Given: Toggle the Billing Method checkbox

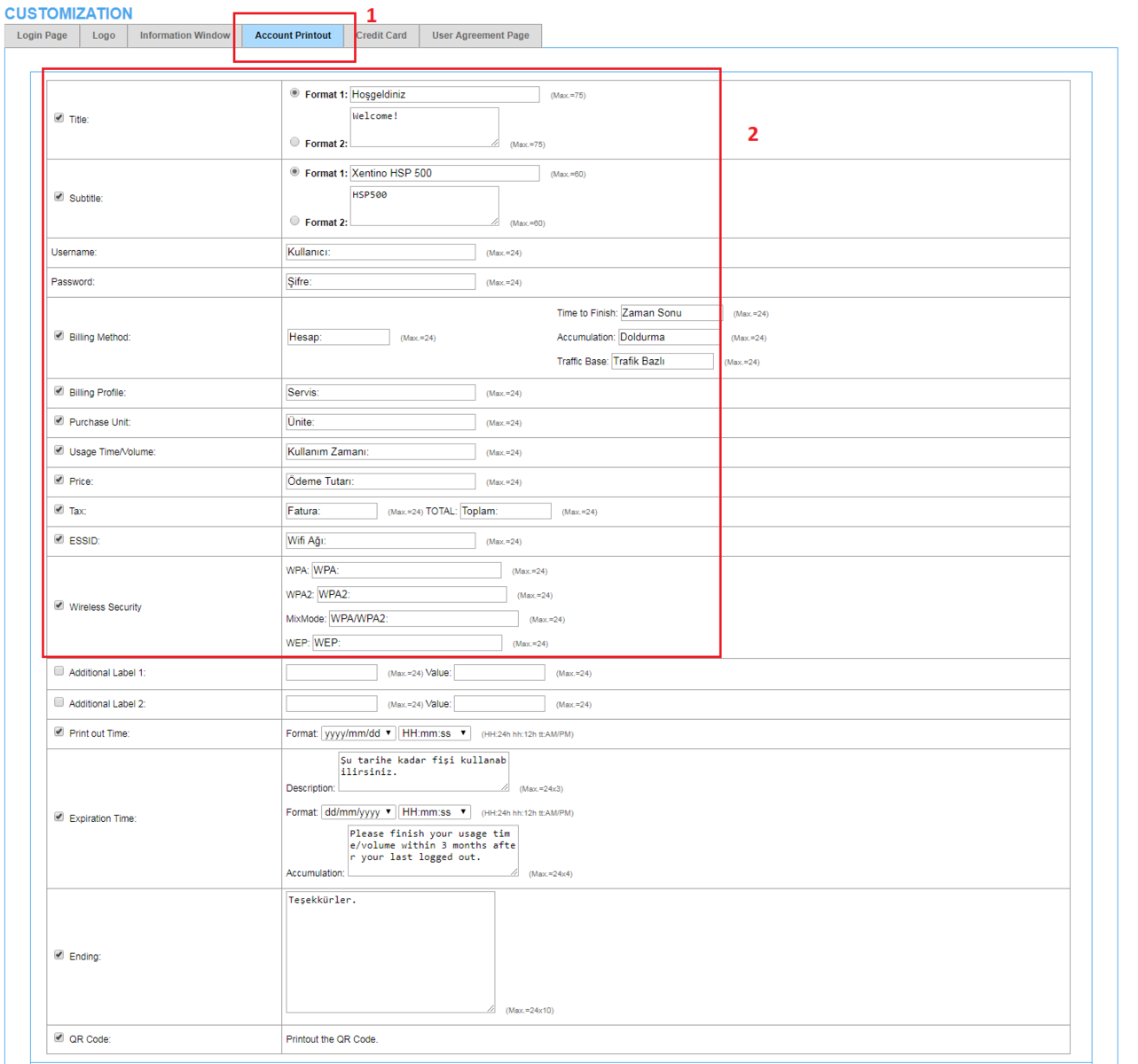Looking at the screenshot, I should [59, 336].
